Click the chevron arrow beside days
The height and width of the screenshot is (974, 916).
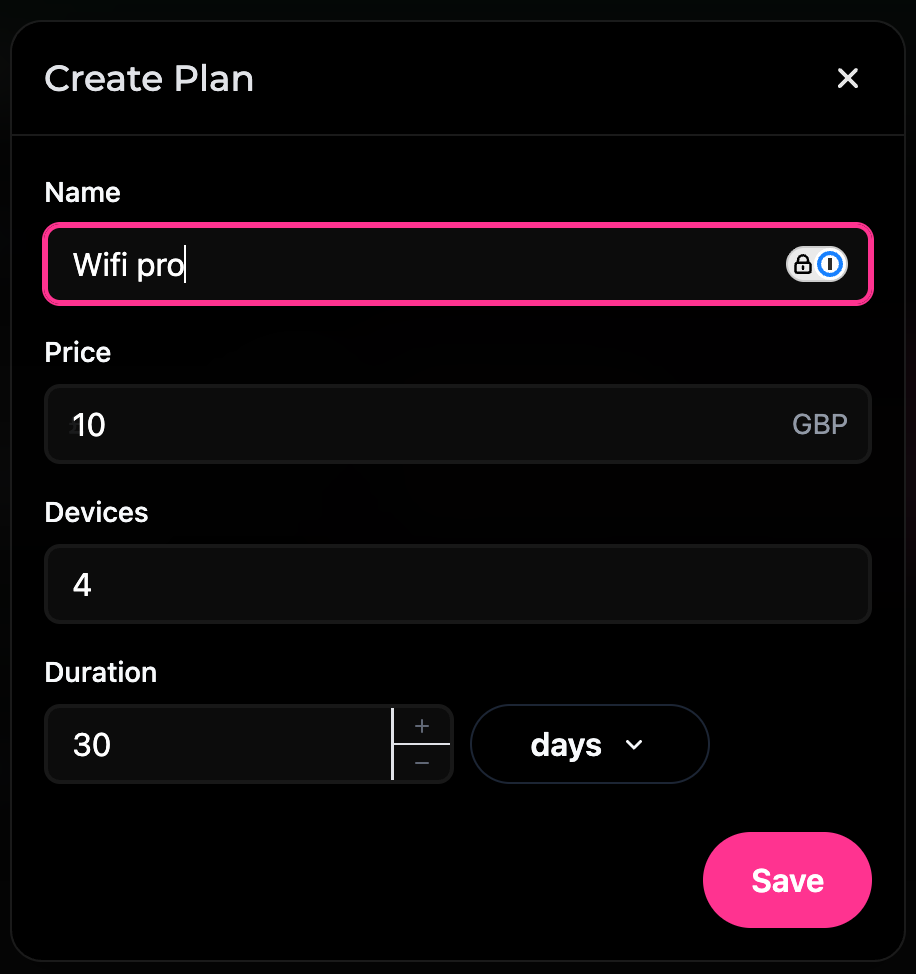click(633, 745)
